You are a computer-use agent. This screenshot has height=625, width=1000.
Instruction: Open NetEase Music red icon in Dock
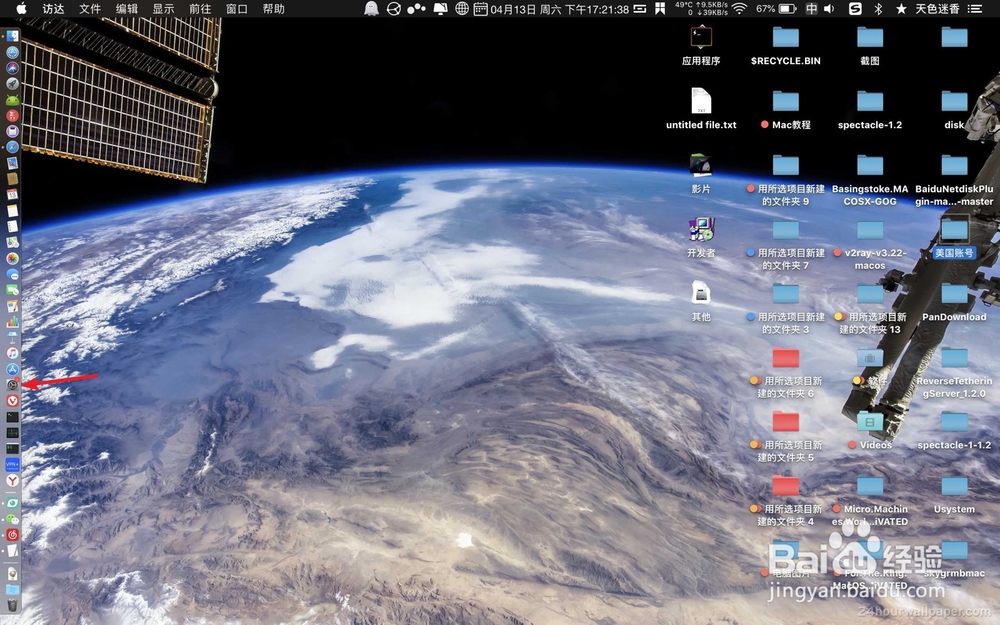click(x=12, y=534)
